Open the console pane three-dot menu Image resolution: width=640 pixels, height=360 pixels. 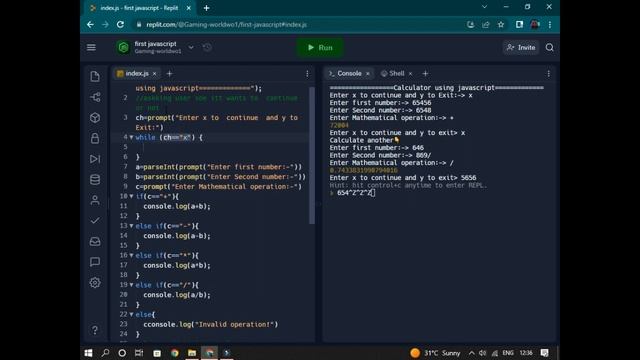click(549, 73)
